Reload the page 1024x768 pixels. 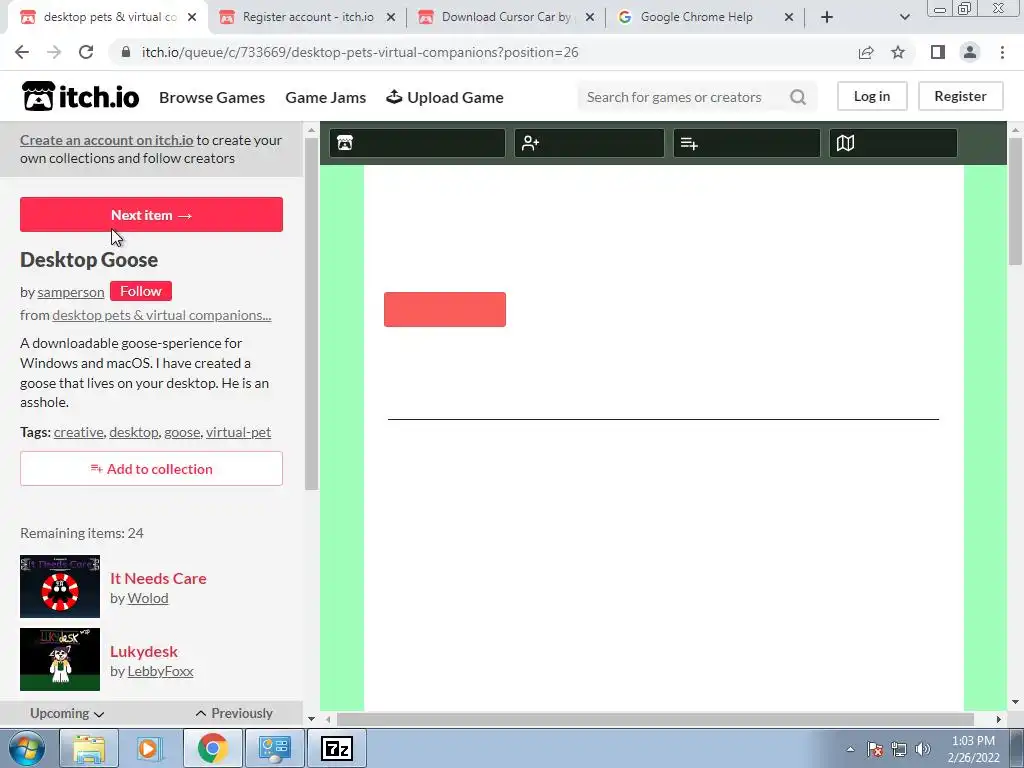coord(86,52)
